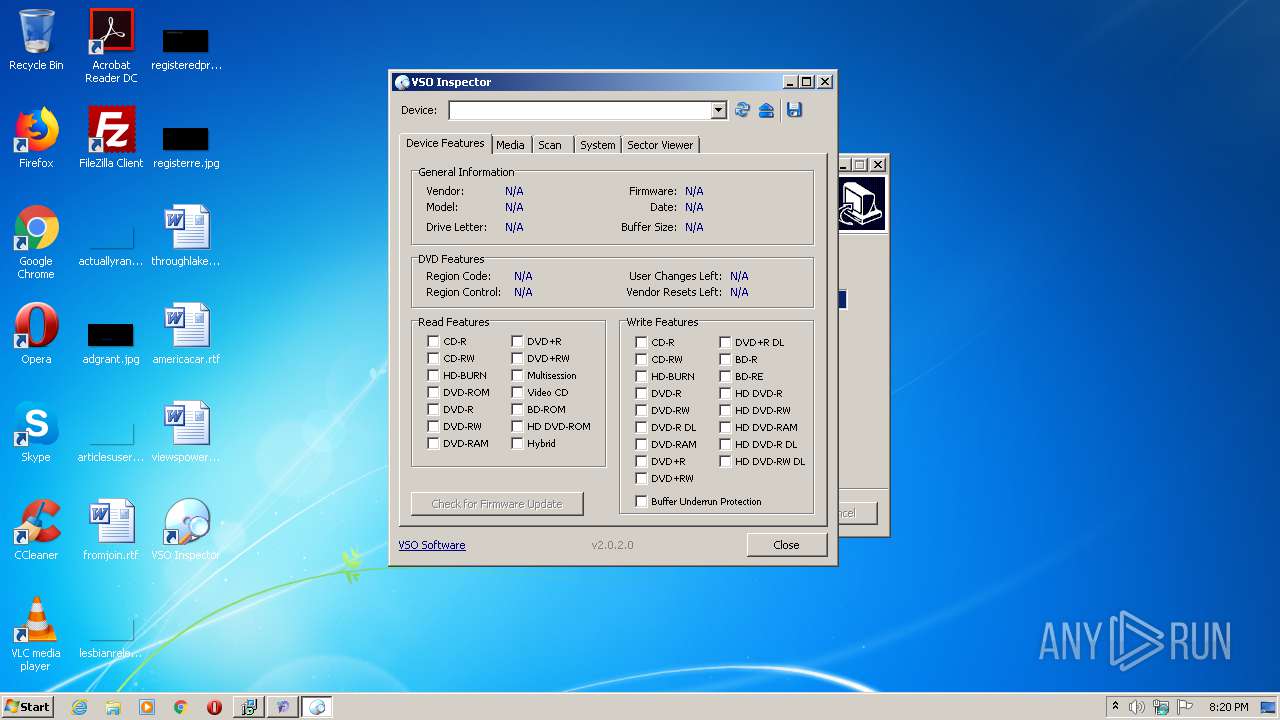Launch the Skype desktop shortcut
This screenshot has height=720, width=1280.
(x=36, y=432)
